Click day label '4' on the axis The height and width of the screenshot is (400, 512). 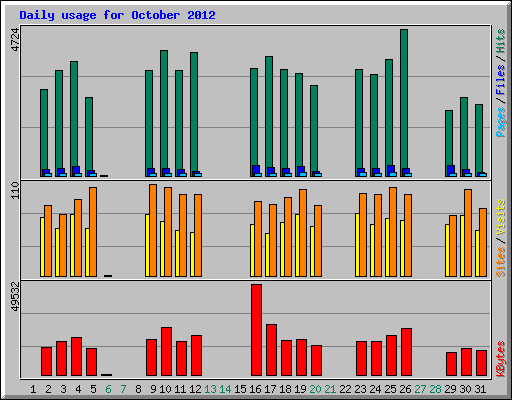pos(78,389)
